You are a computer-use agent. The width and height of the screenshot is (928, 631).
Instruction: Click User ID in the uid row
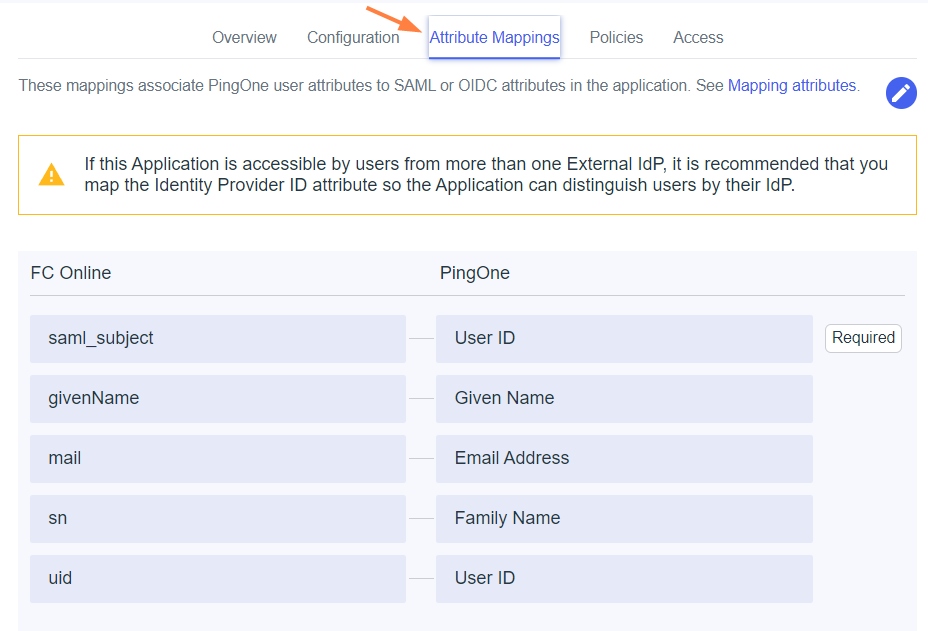(x=624, y=579)
